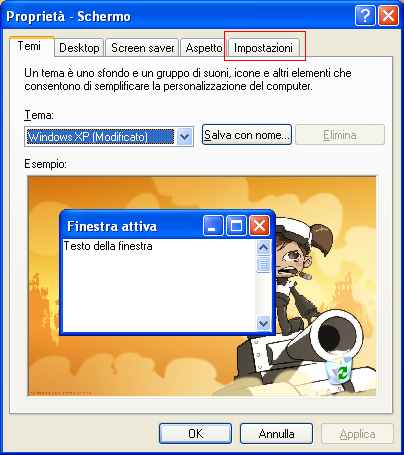Click the preview scrollbar down arrow
The height and width of the screenshot is (455, 404).
pos(264,323)
